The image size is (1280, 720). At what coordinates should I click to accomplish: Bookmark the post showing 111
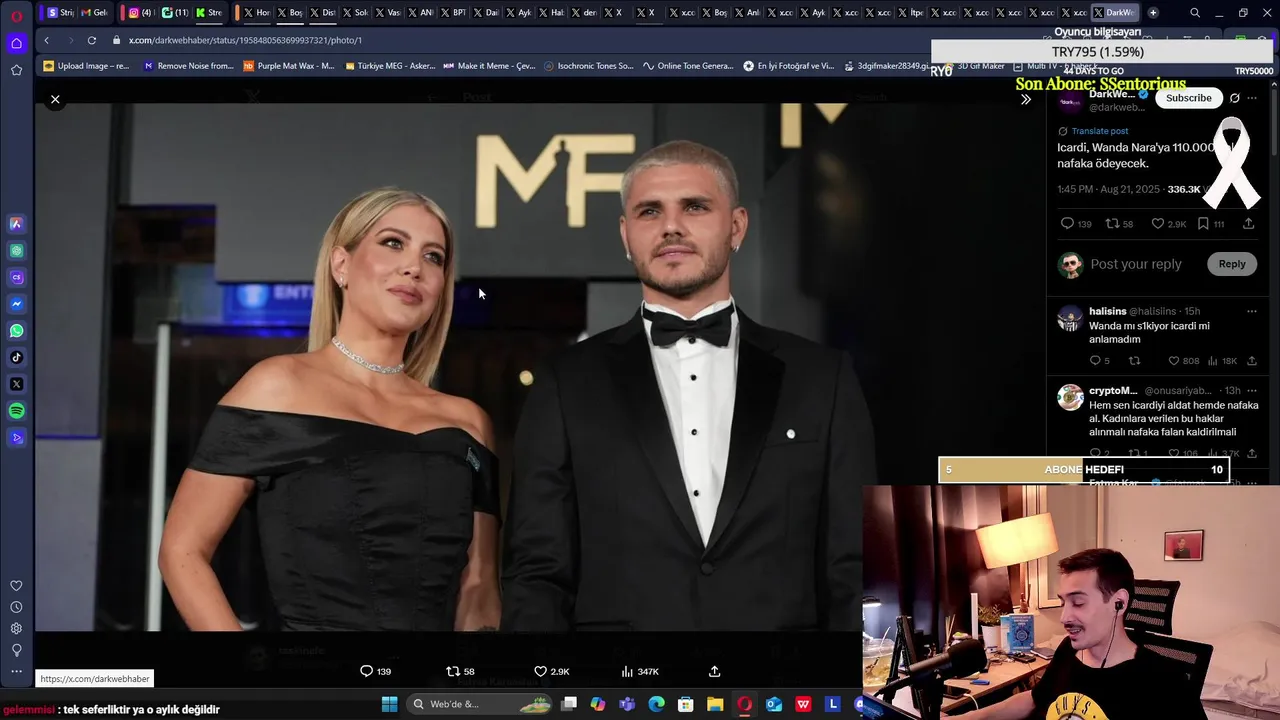pos(1203,224)
